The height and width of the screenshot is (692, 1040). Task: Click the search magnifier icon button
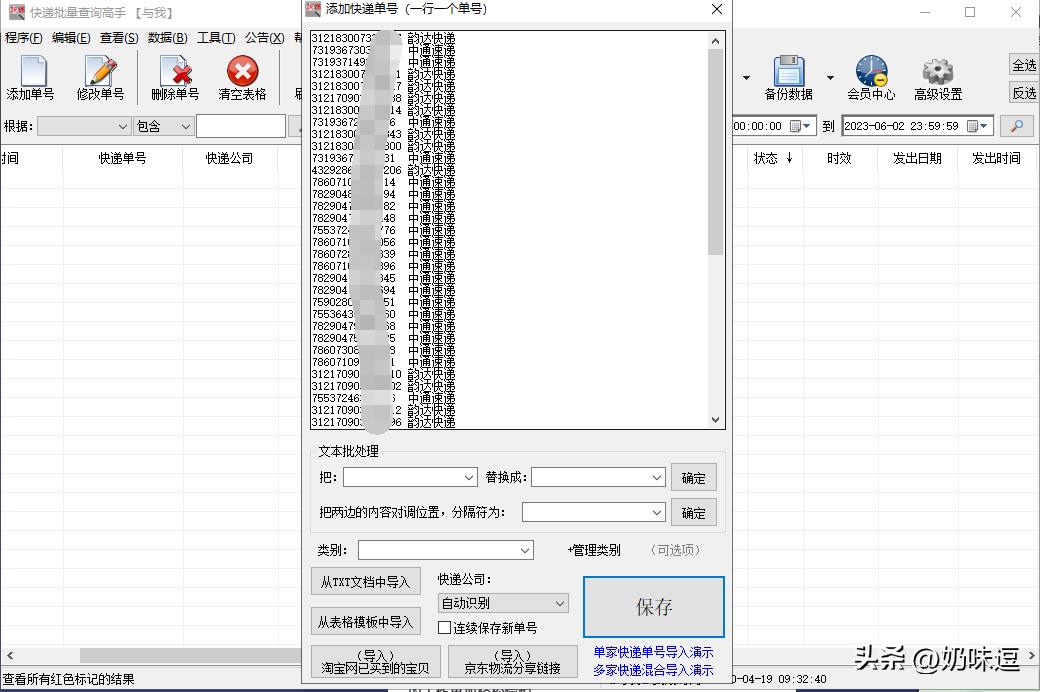coord(1017,126)
